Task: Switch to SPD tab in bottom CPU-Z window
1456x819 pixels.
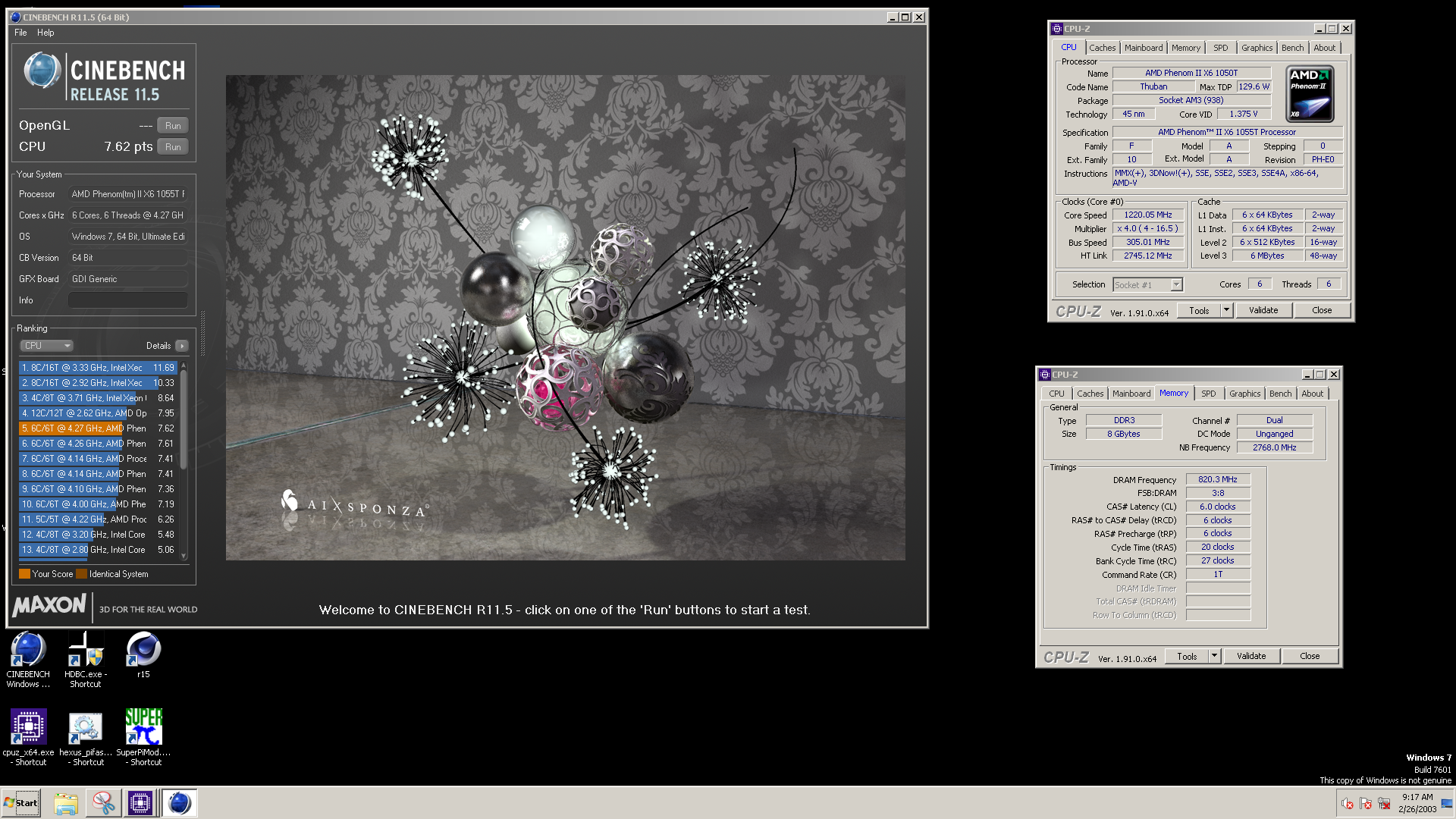Action: coord(1208,394)
